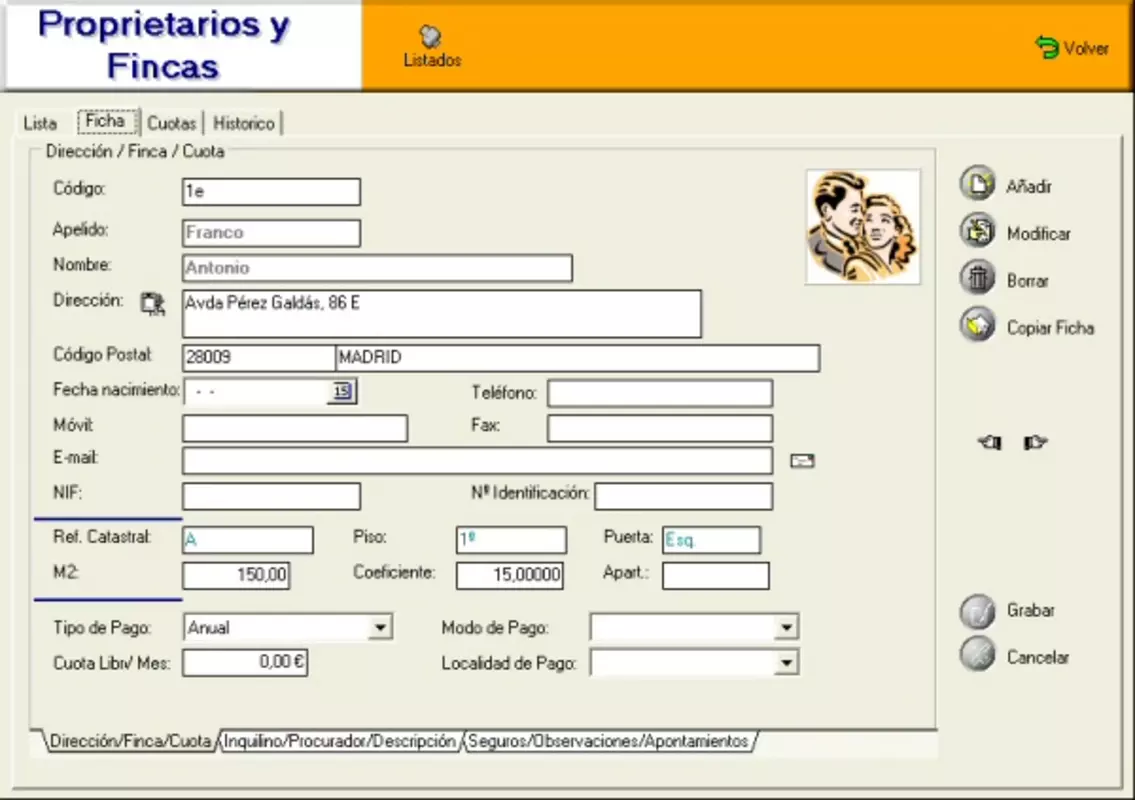Click the Grabar save icon

978,612
